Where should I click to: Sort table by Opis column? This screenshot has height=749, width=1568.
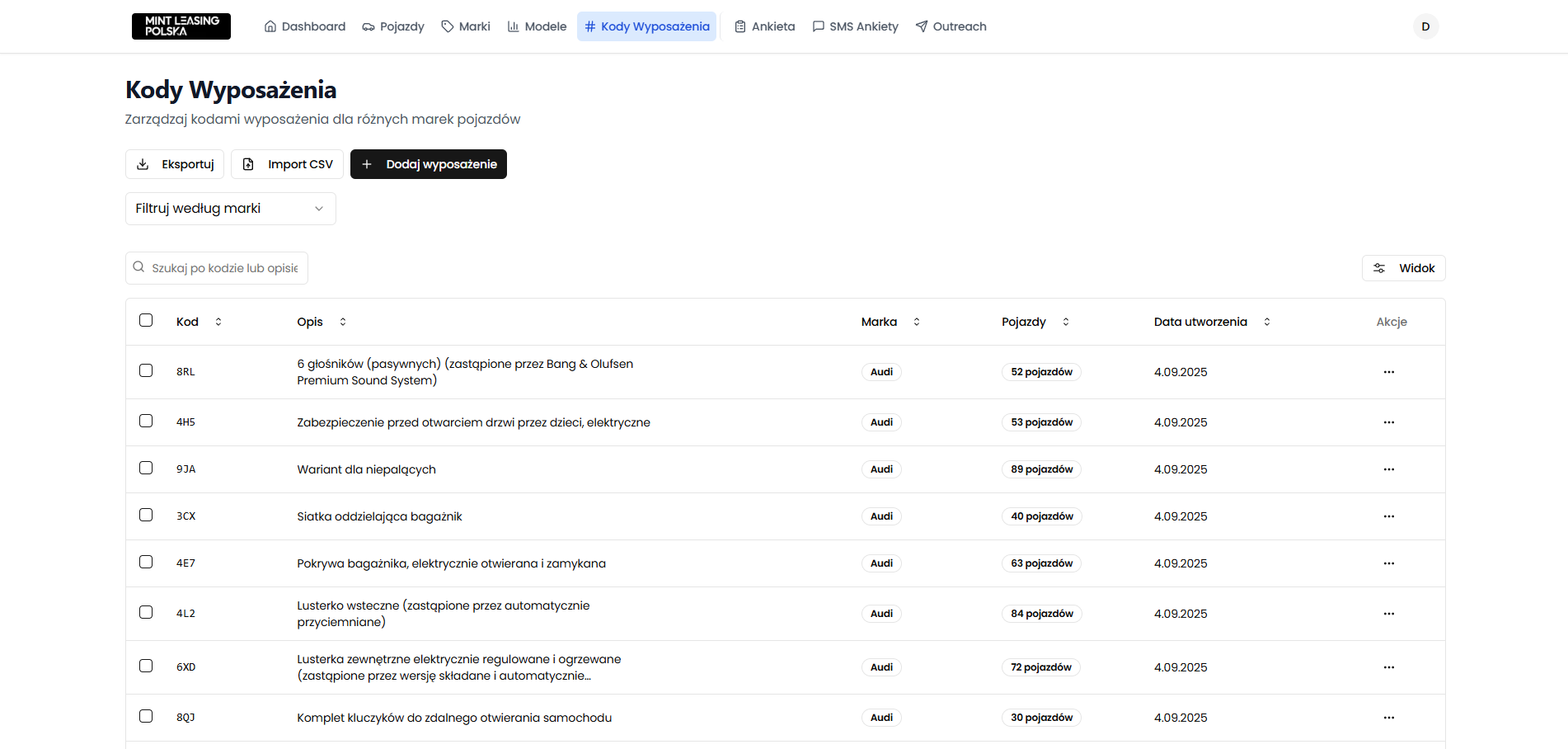coord(322,322)
